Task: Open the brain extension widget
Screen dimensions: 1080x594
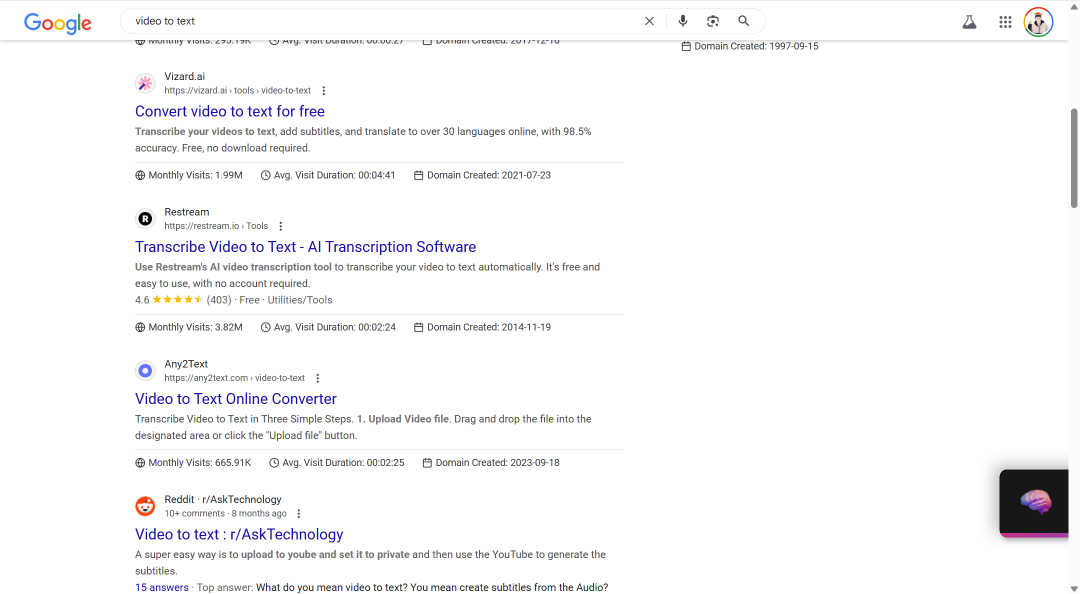Action: pos(1035,503)
